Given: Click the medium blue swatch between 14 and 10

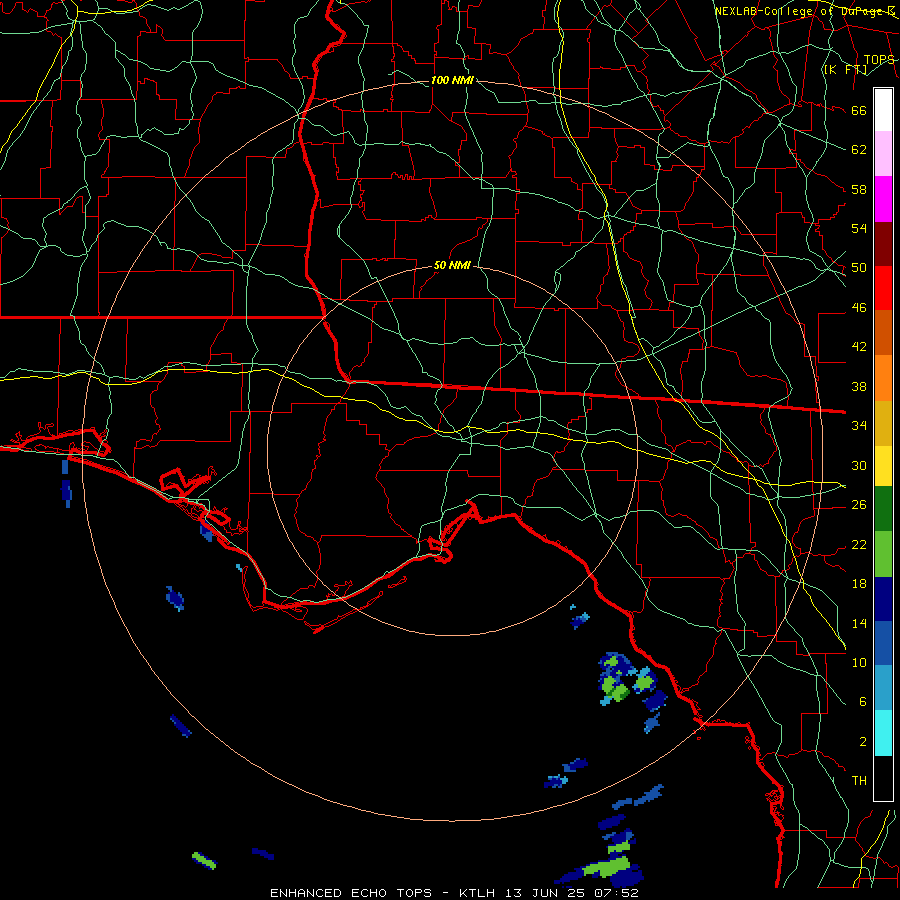Looking at the screenshot, I should click(883, 643).
